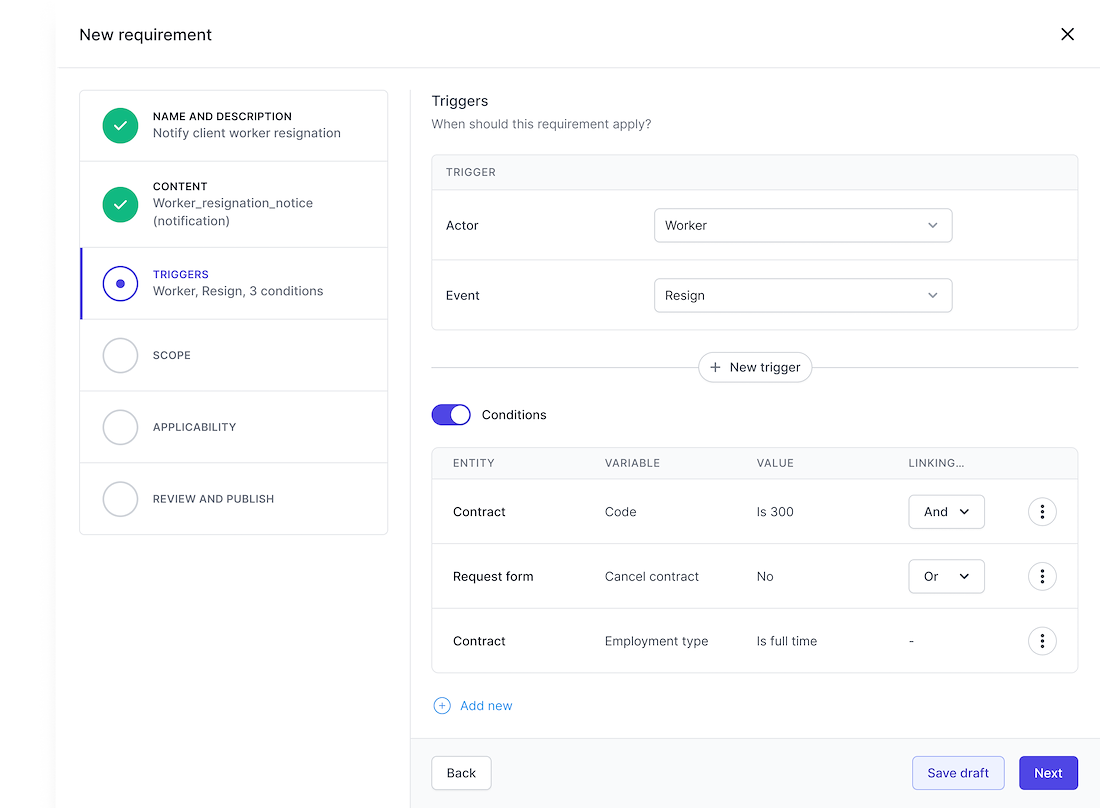
Task: Click the active Triggers step circle icon
Action: (x=121, y=283)
